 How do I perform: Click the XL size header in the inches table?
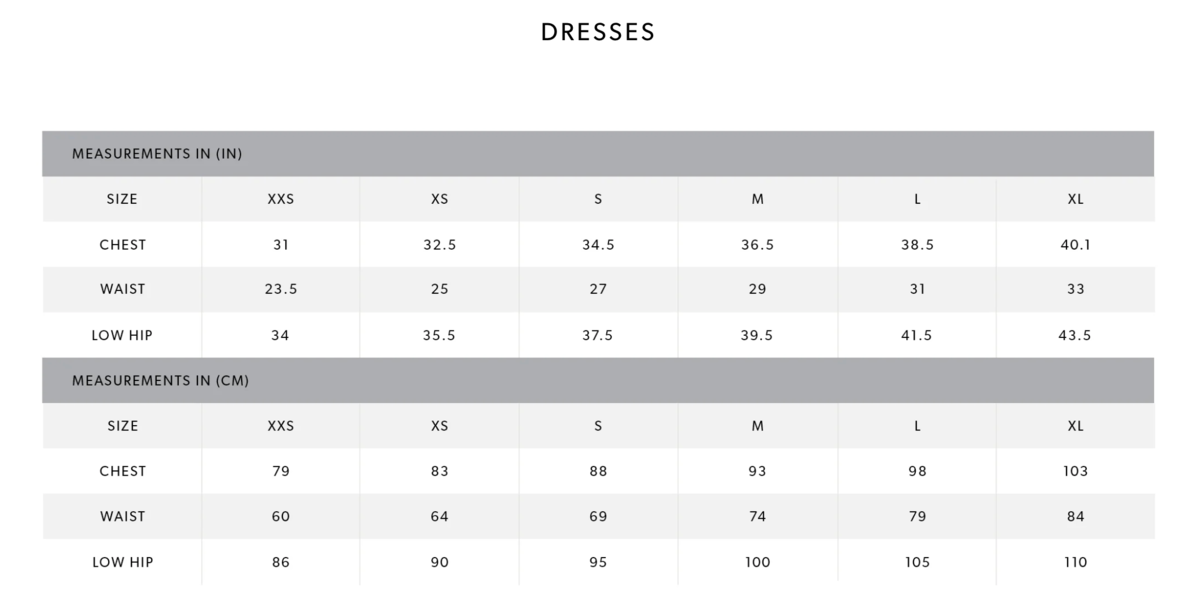pos(1075,199)
